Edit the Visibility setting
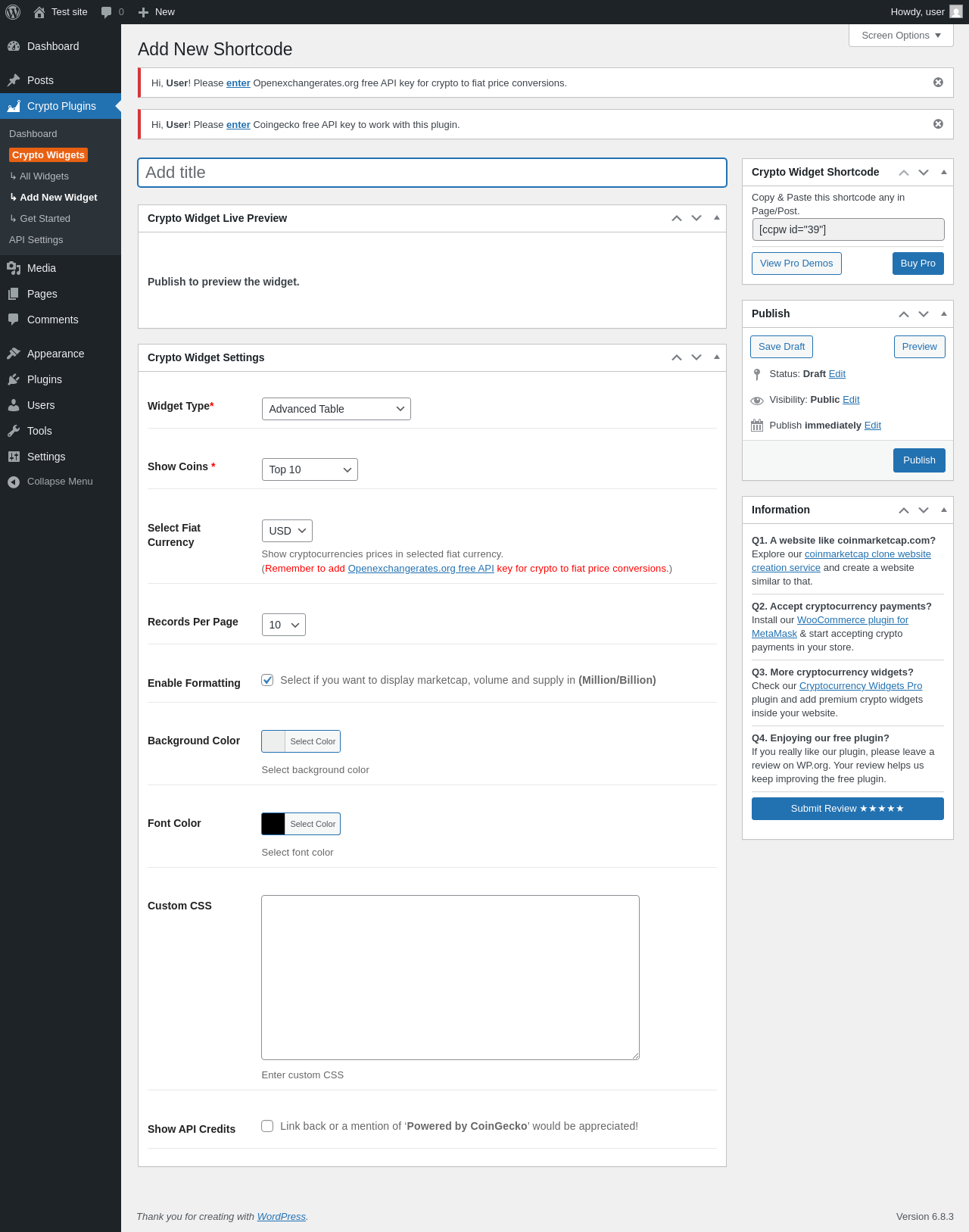 [851, 400]
